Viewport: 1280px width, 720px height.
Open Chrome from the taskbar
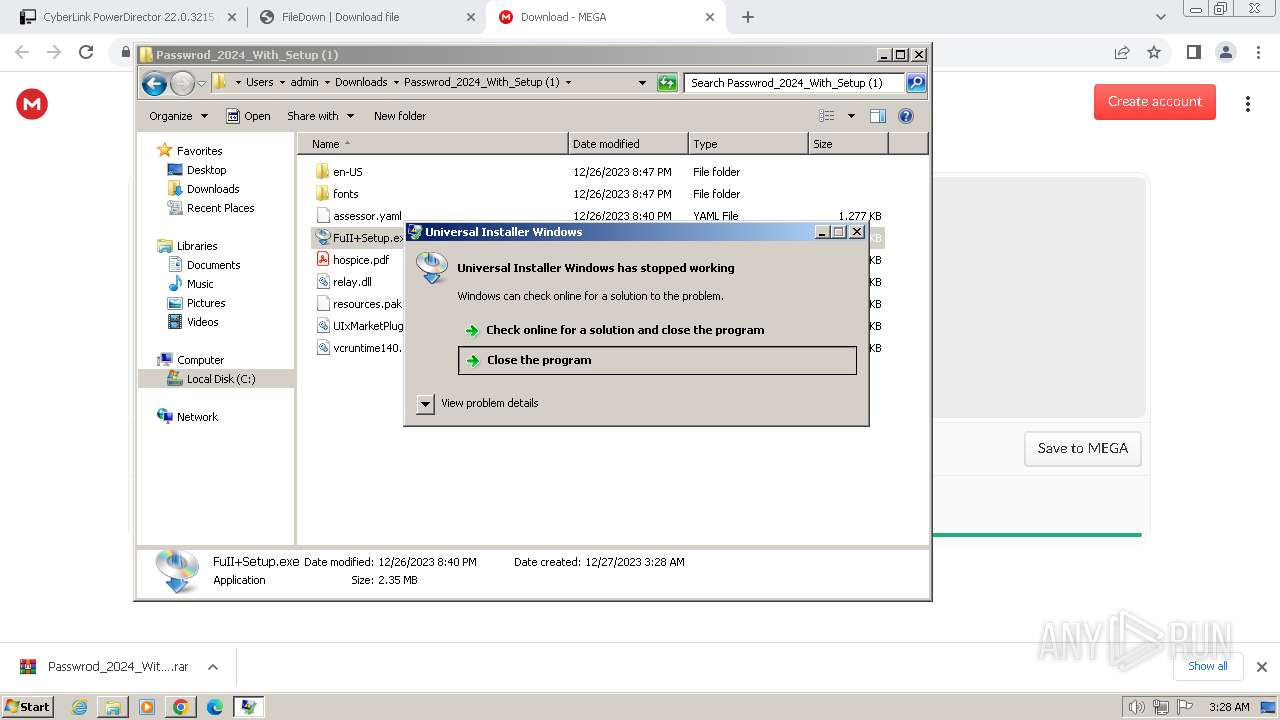pos(180,706)
